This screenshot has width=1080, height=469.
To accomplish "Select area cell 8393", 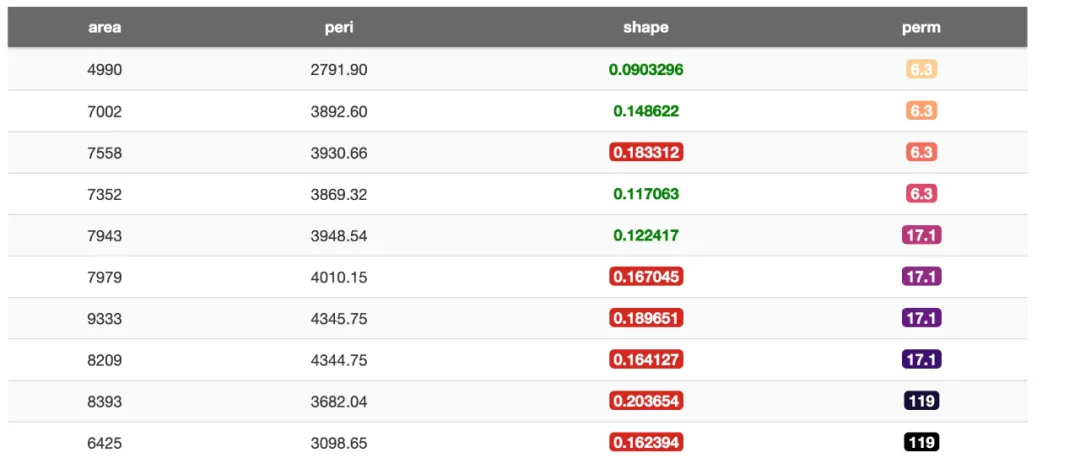I will click(x=105, y=402).
